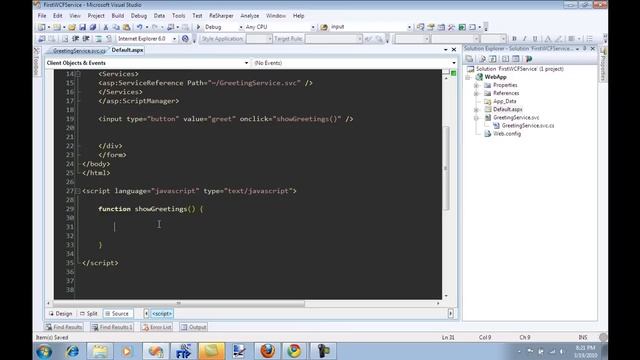Viewport: 640px width, 360px height.
Task: Click the editor horizontal scrollbar
Action: tap(178, 303)
